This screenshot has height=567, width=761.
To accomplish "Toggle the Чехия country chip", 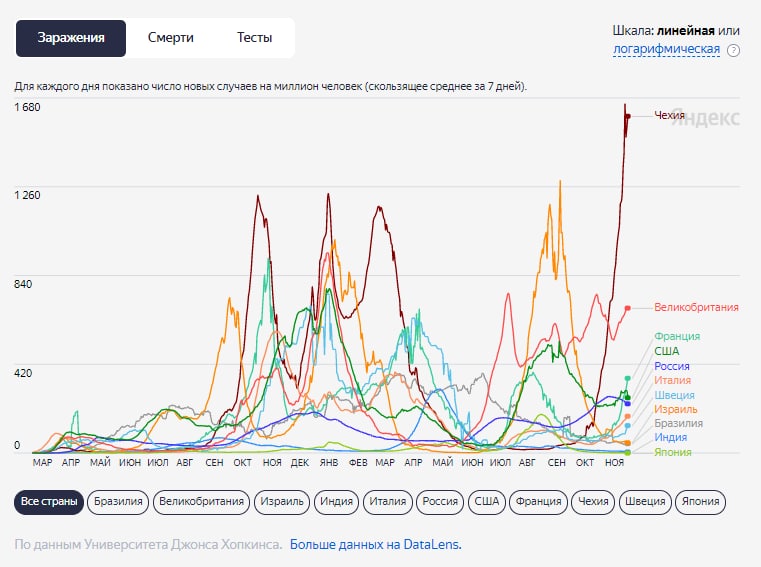I will click(593, 501).
